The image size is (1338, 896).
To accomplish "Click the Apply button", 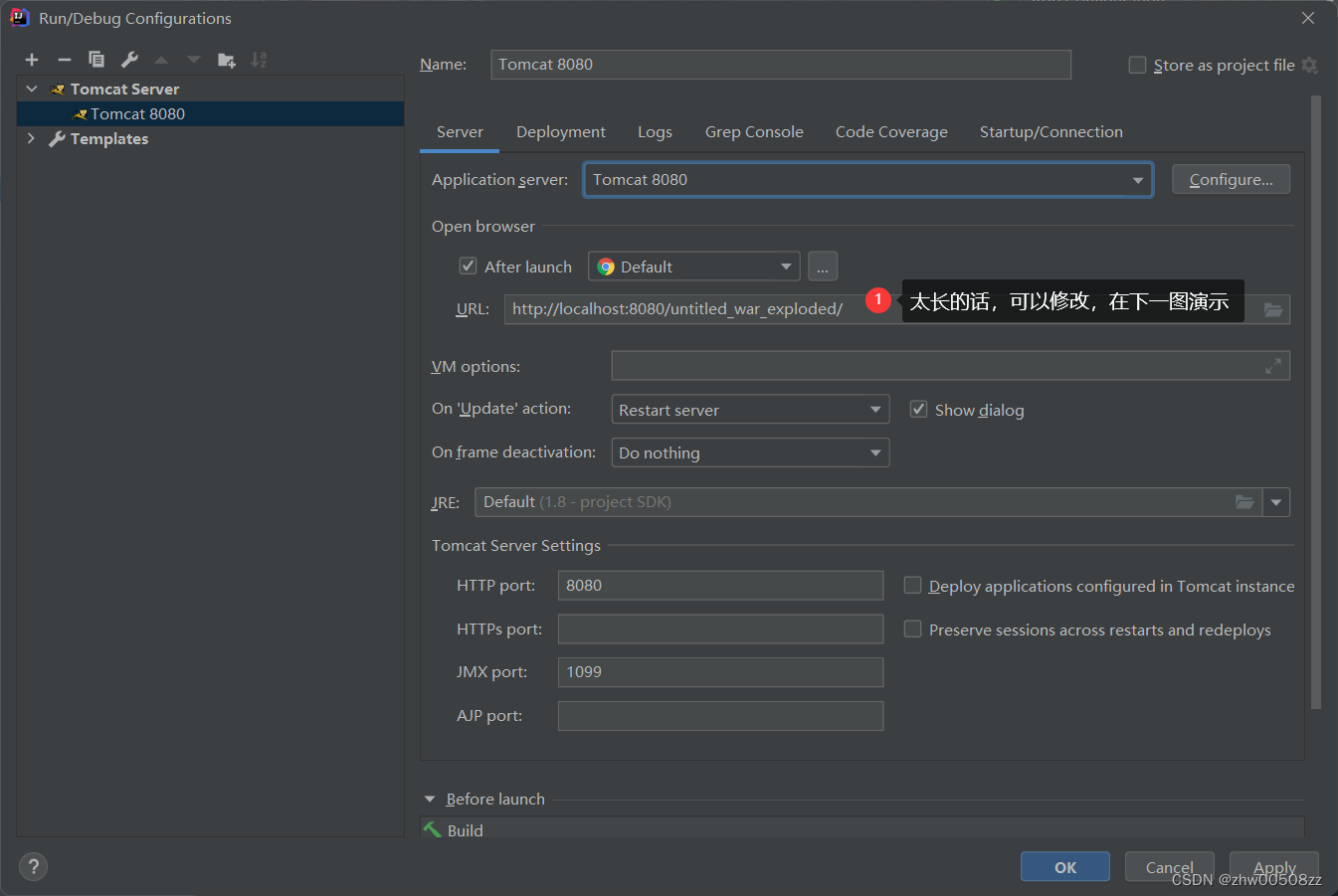I will [1274, 867].
